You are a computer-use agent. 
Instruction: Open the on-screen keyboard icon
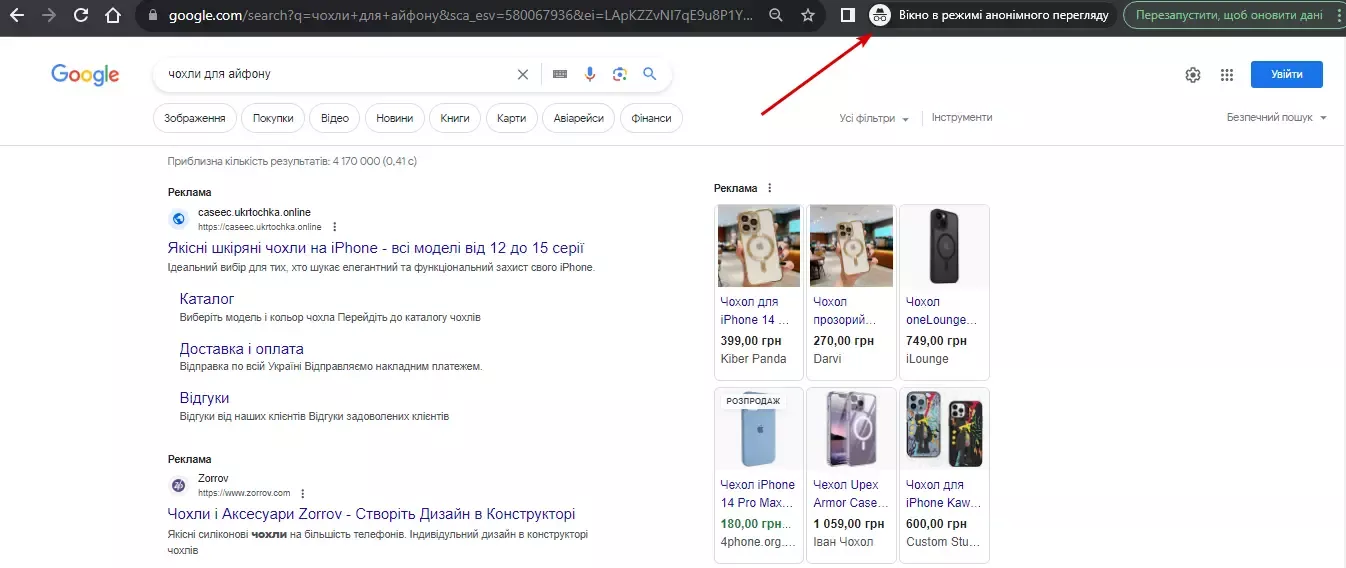click(560, 74)
